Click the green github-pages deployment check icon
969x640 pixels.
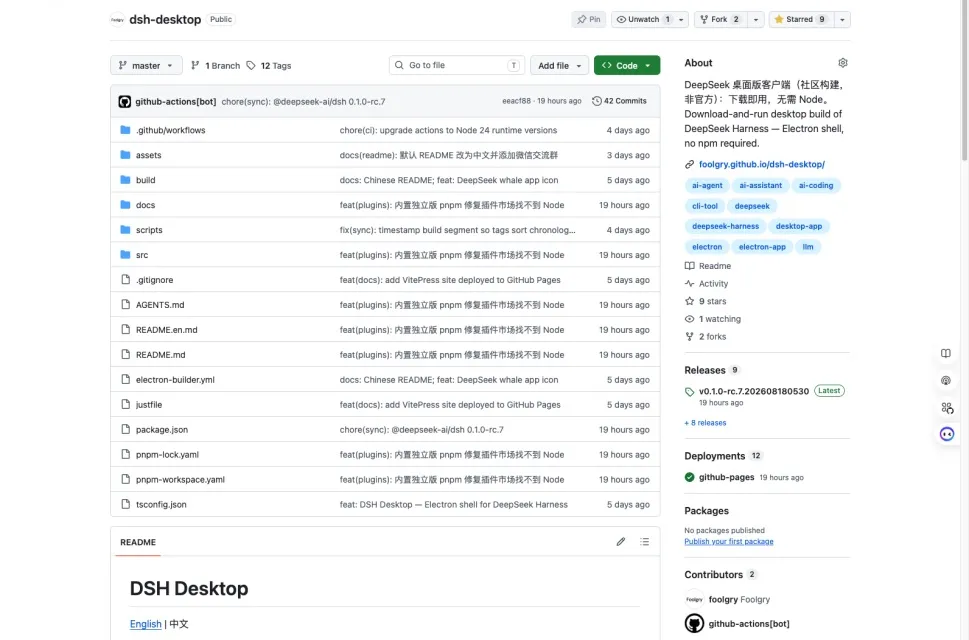pos(690,477)
